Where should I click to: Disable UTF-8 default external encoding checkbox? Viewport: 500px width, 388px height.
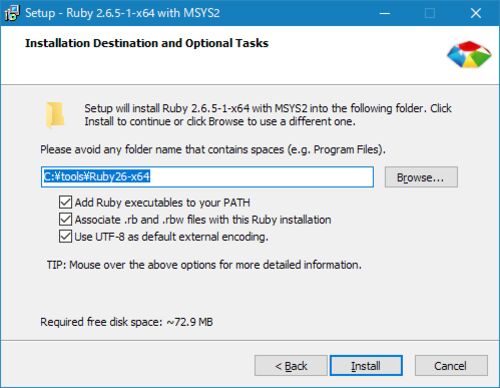[x=65, y=236]
